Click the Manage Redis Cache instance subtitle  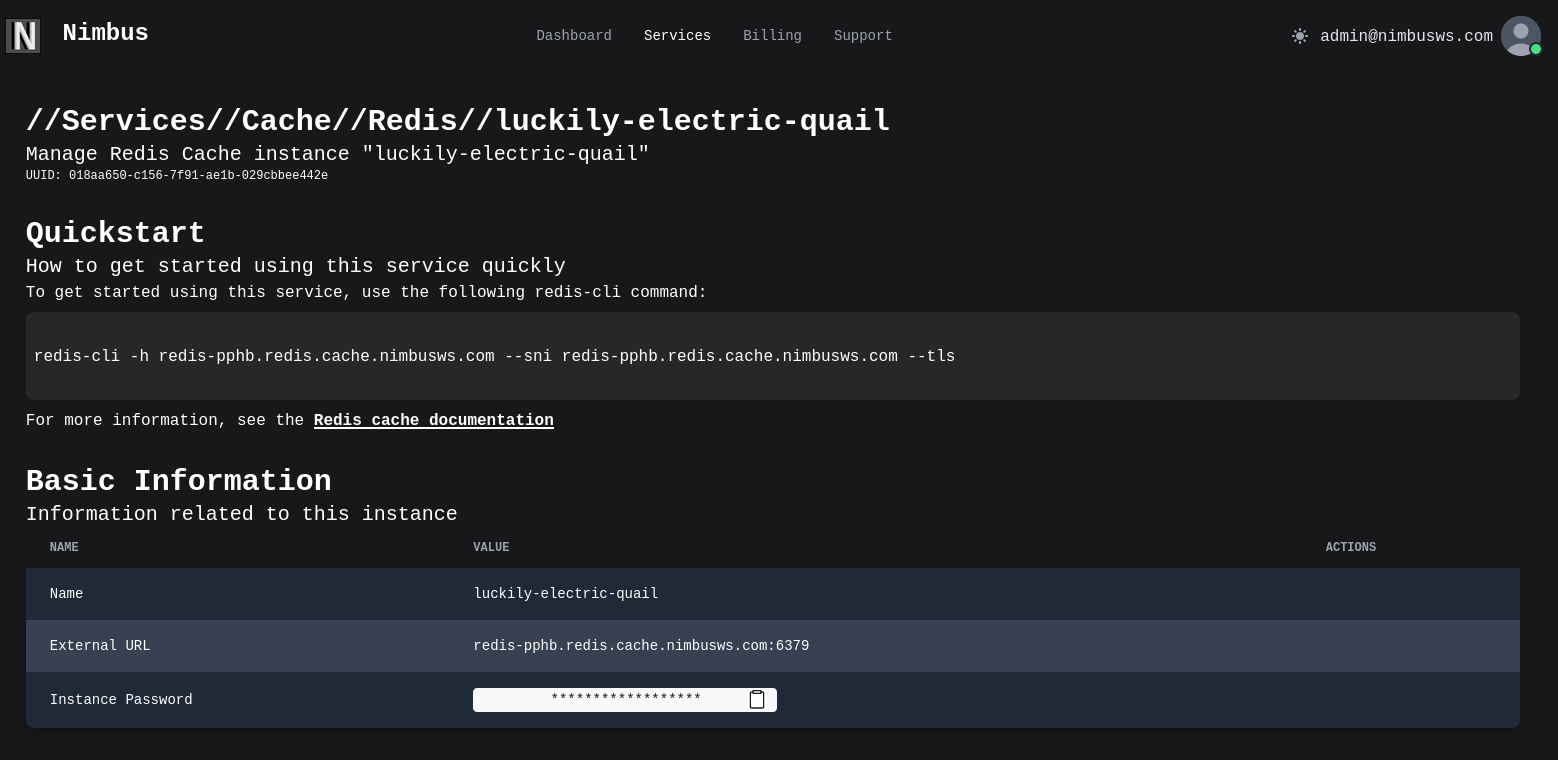tap(338, 155)
